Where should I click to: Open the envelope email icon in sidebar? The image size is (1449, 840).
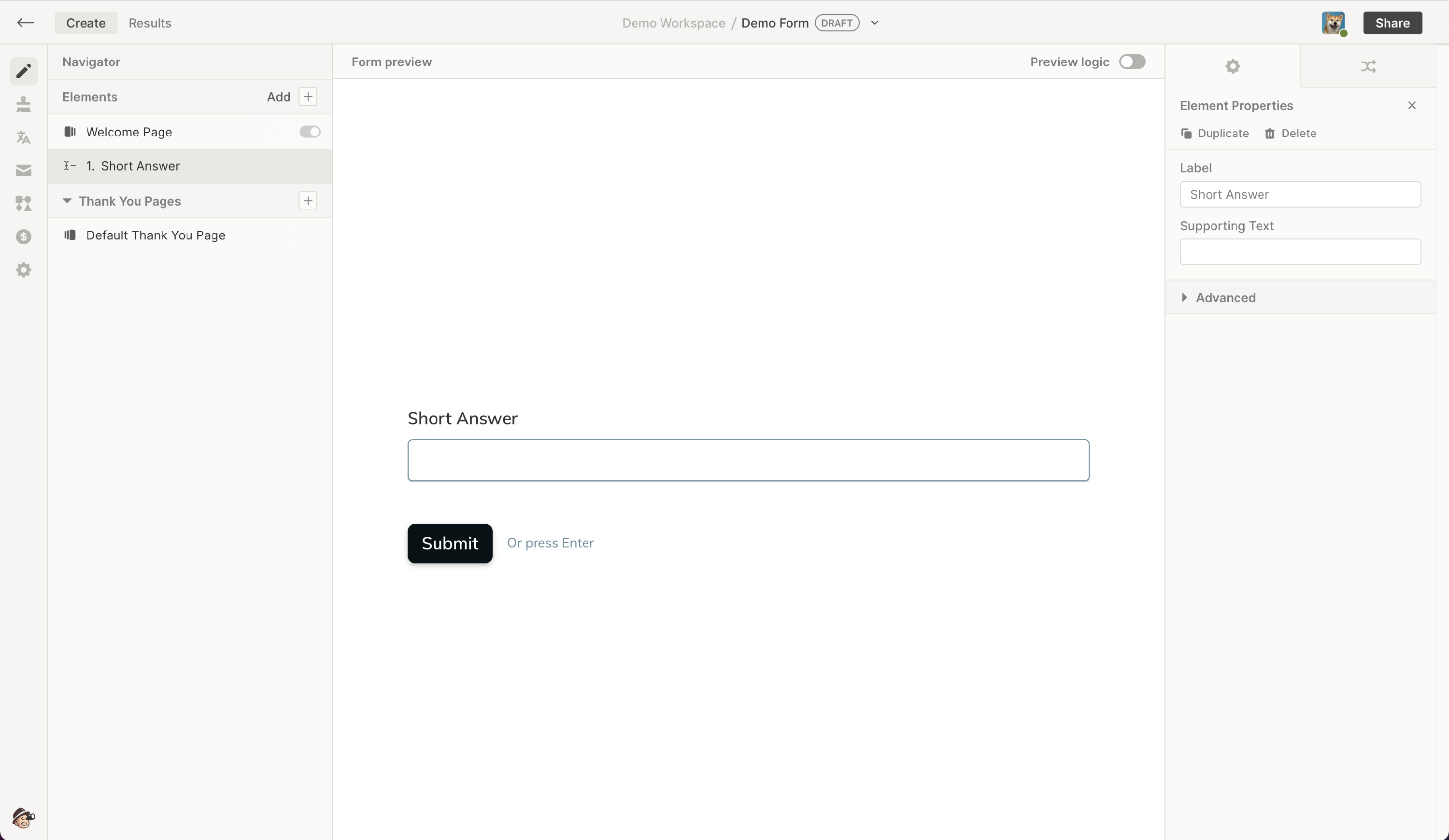[24, 170]
